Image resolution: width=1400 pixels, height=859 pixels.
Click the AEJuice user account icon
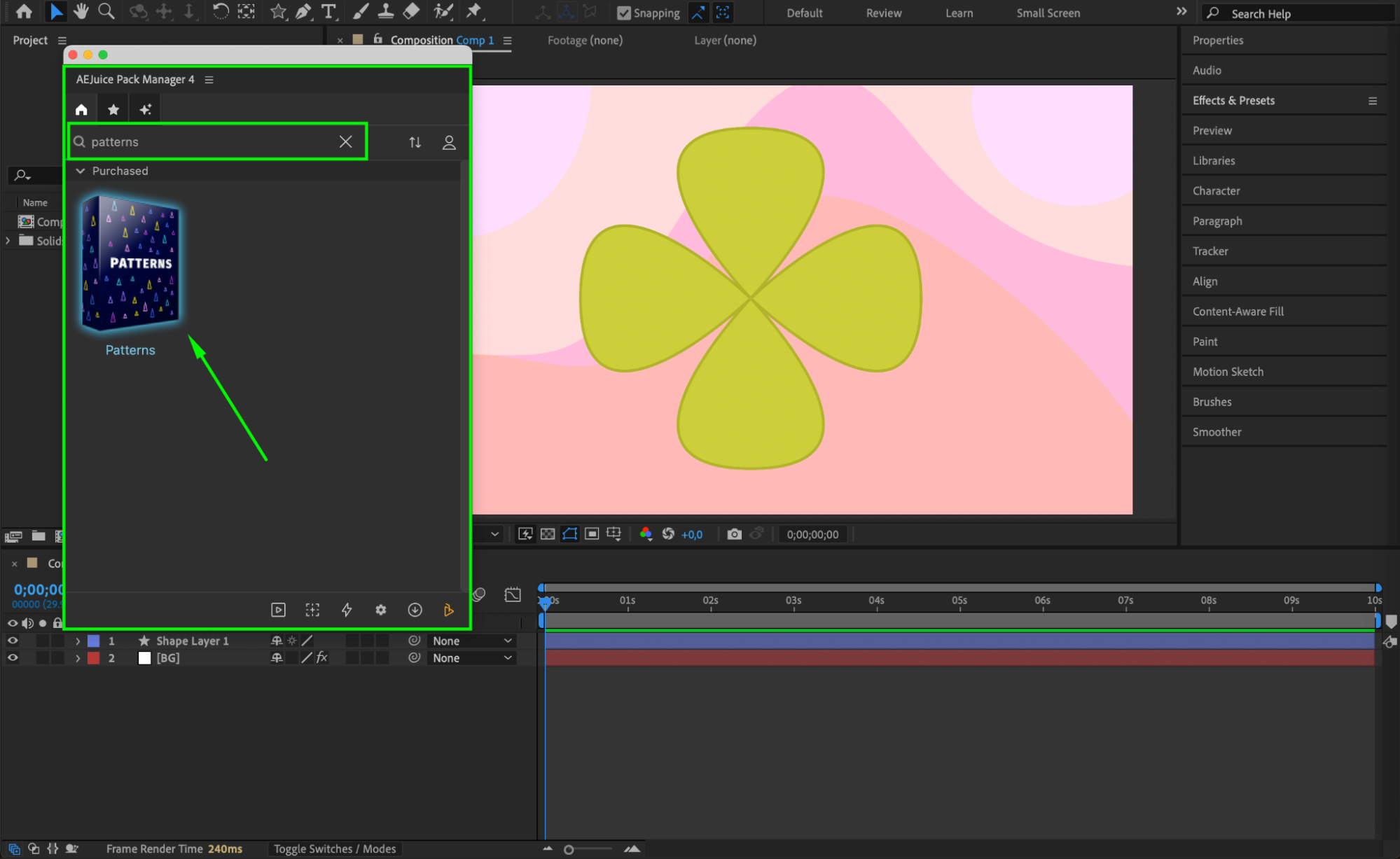coord(449,142)
